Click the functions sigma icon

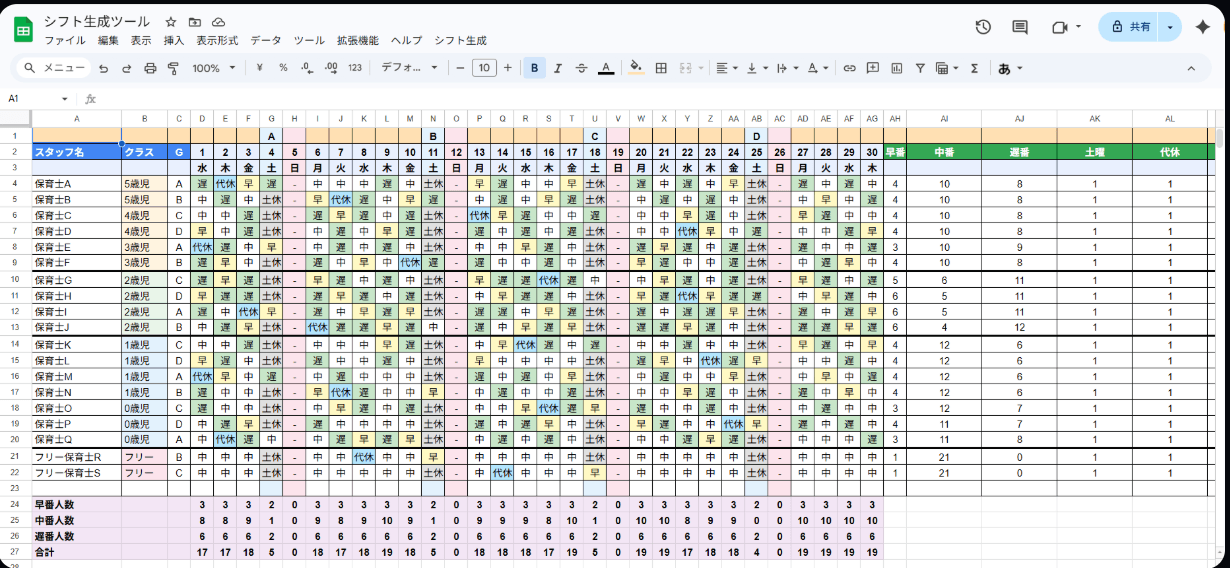click(x=974, y=68)
